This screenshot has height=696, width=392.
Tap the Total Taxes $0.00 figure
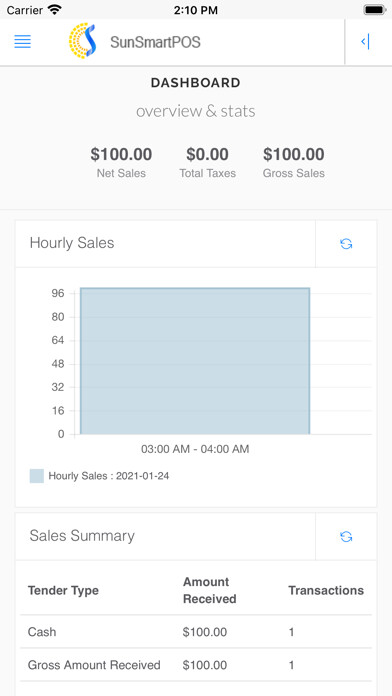[207, 154]
